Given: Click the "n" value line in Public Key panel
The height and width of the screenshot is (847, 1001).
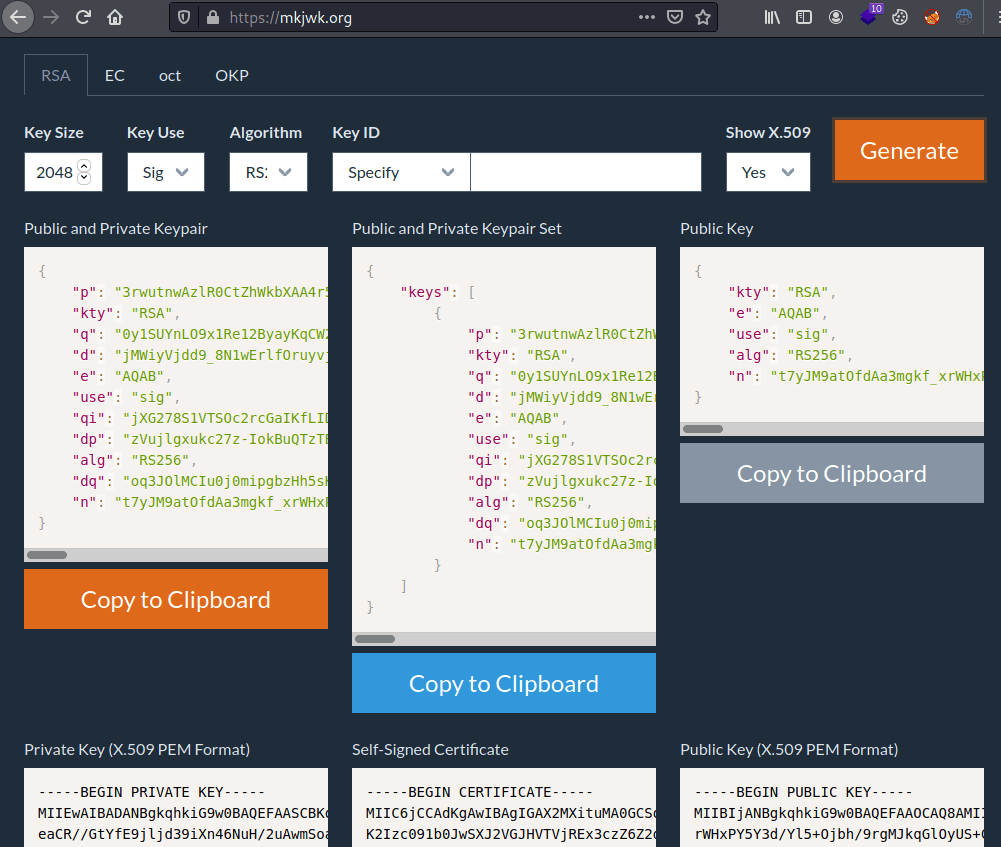Looking at the screenshot, I should click(x=856, y=377).
